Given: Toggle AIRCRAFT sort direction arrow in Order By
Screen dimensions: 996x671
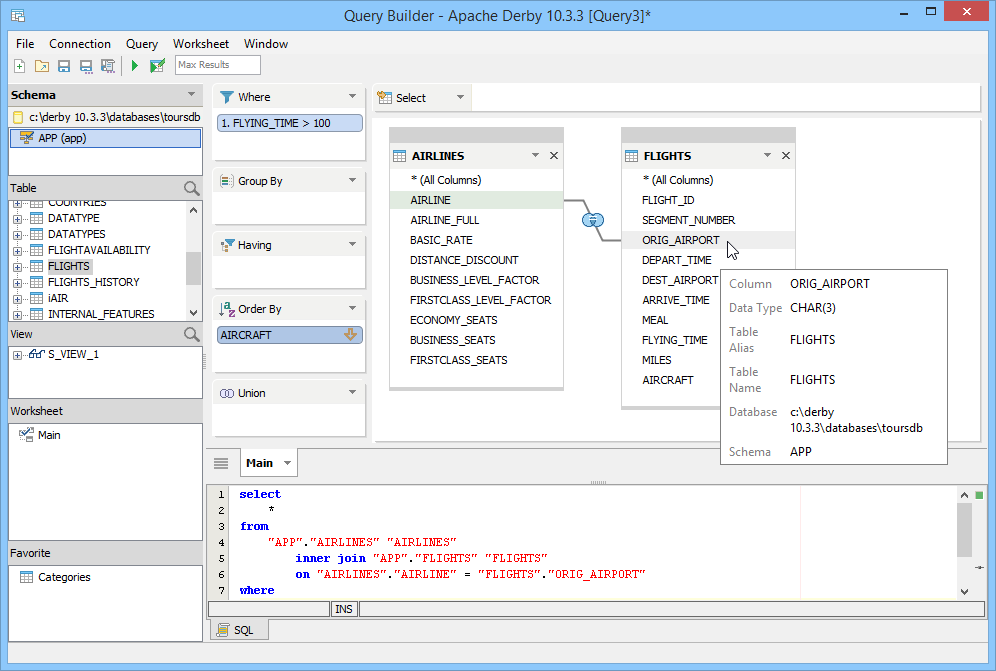Looking at the screenshot, I should tap(350, 335).
